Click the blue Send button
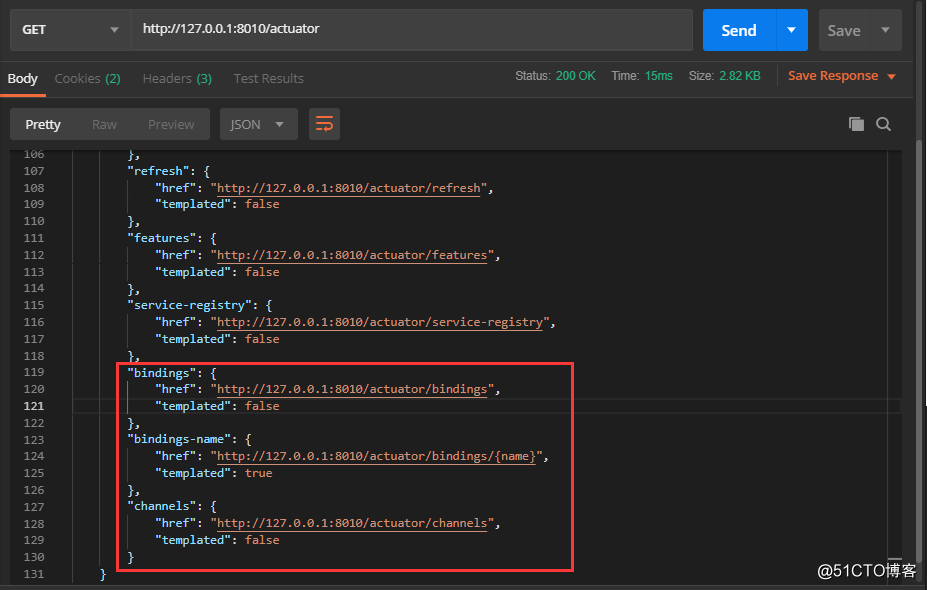927x590 pixels. [739, 30]
